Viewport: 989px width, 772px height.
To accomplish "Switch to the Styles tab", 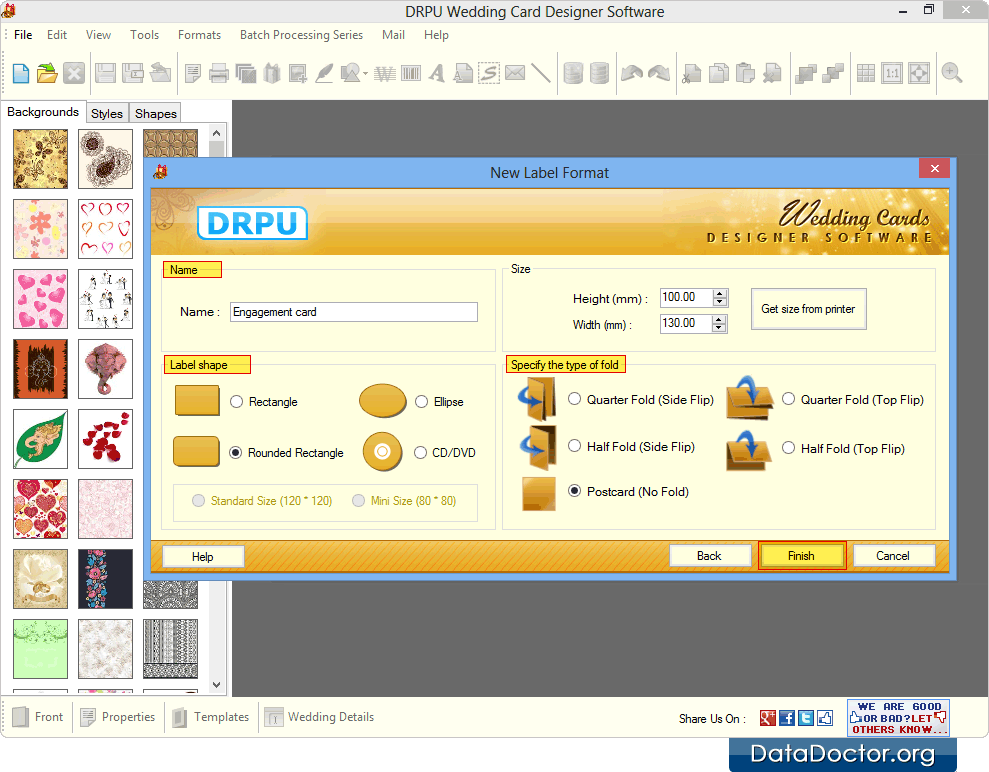I will click(107, 114).
